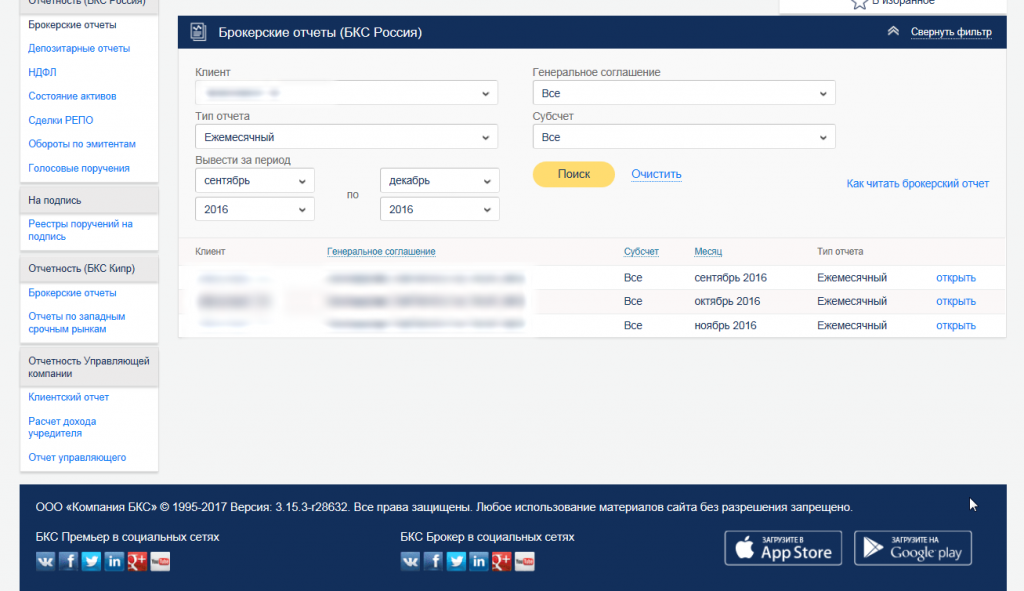Collapse filter via Свернуть фильтр link
The height and width of the screenshot is (591, 1024).
[x=951, y=32]
